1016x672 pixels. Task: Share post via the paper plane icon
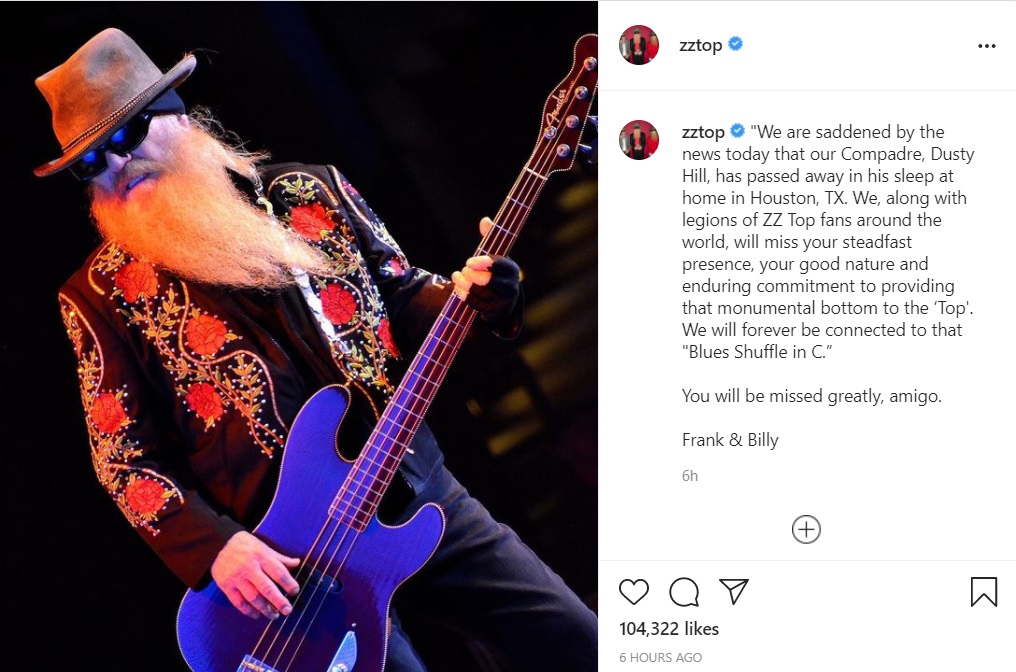pyautogui.click(x=734, y=592)
